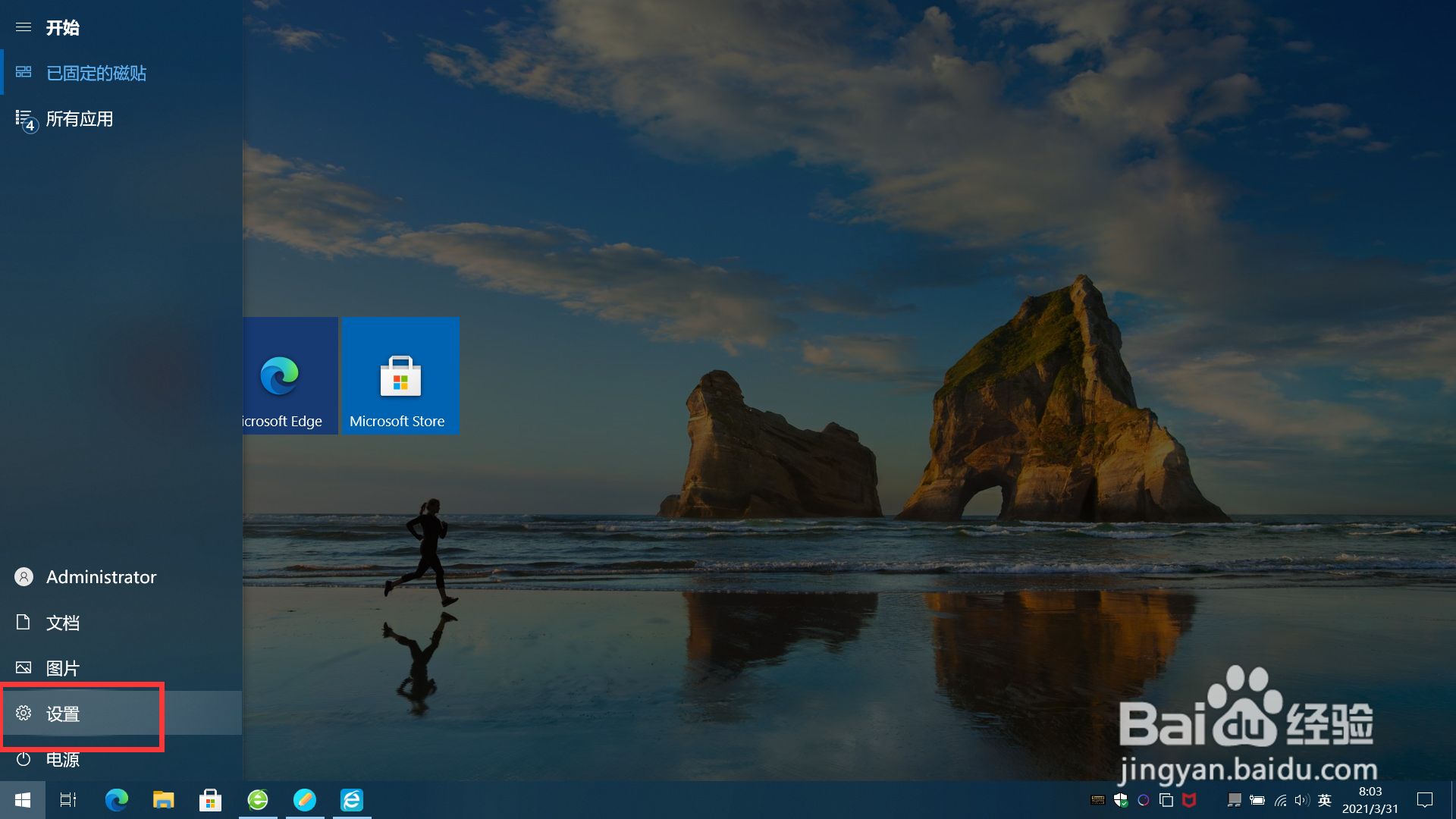This screenshot has height=819, width=1456.
Task: Launch Edge from the taskbar
Action: click(116, 800)
